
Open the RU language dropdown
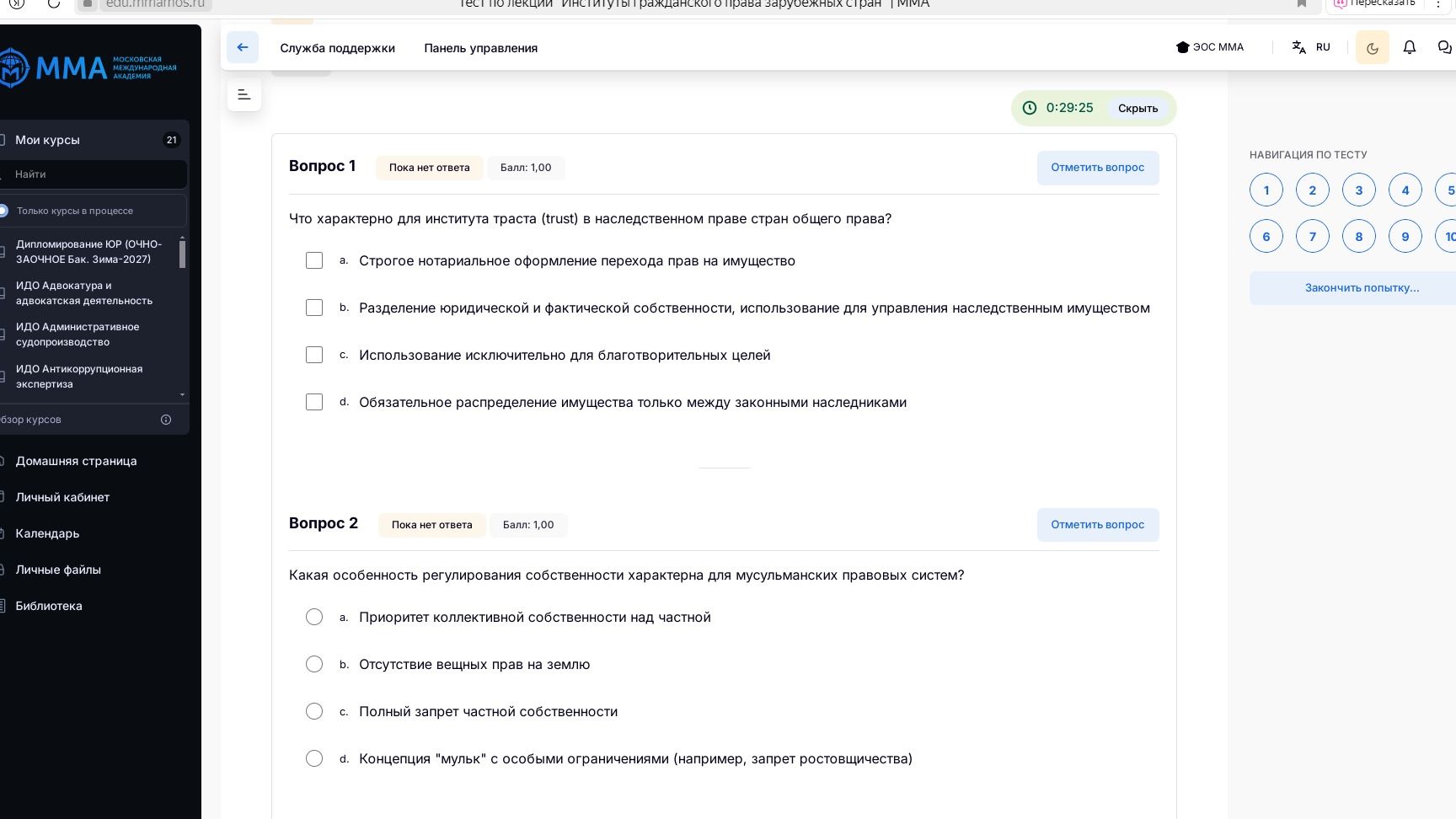point(1323,47)
